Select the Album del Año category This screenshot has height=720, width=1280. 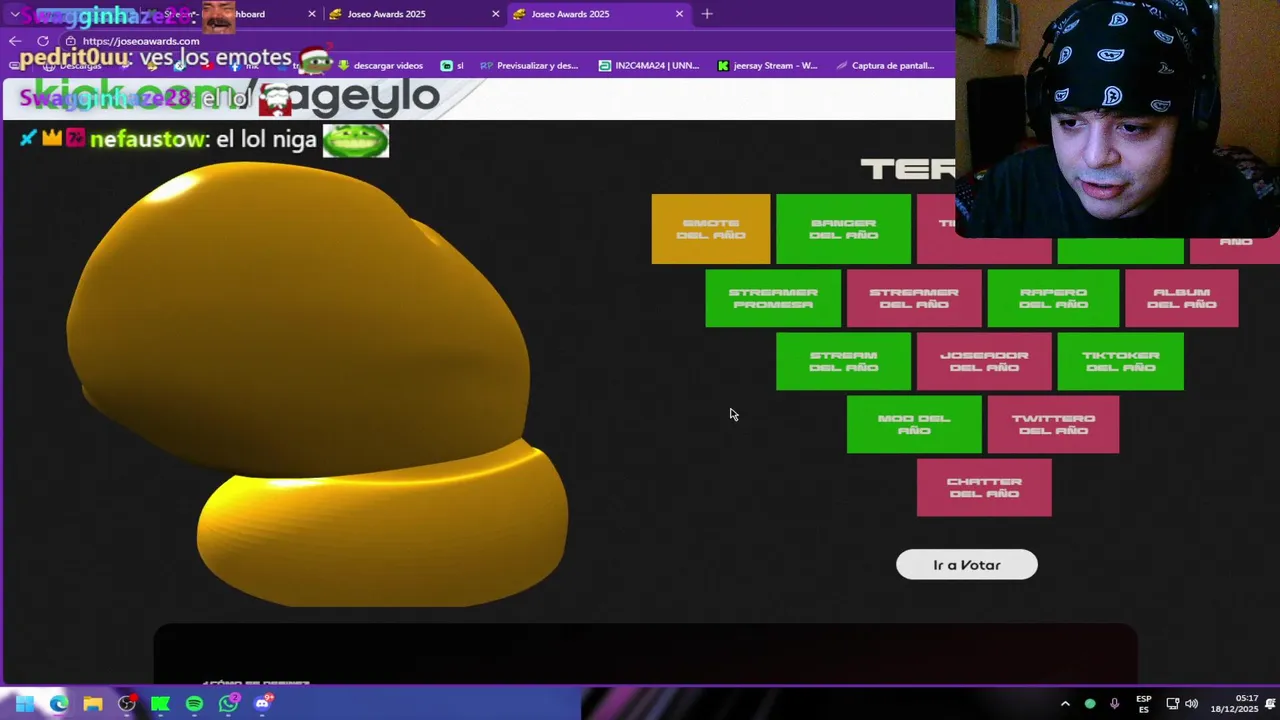[x=1181, y=298]
